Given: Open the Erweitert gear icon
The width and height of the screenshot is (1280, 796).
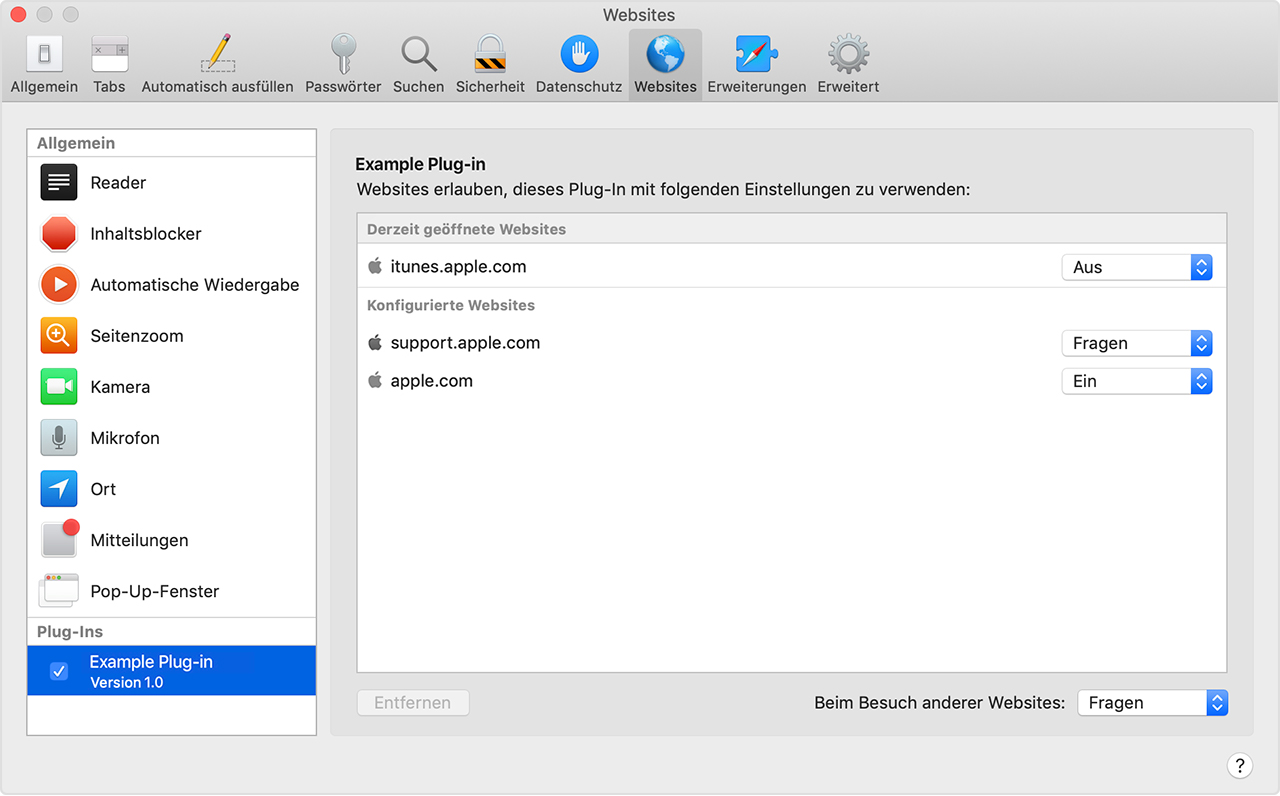Looking at the screenshot, I should 848,53.
